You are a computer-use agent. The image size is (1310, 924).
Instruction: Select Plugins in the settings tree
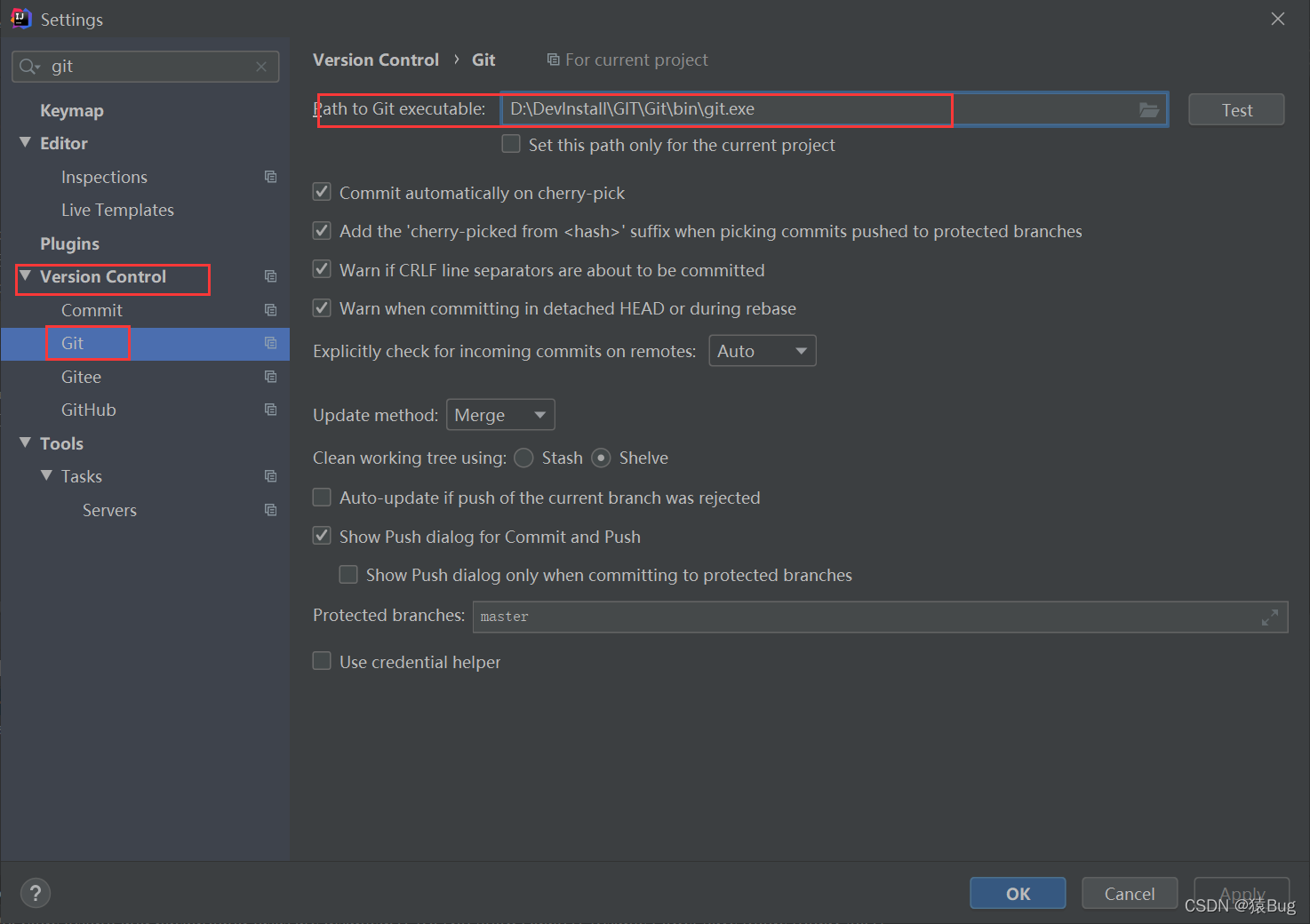click(x=69, y=243)
